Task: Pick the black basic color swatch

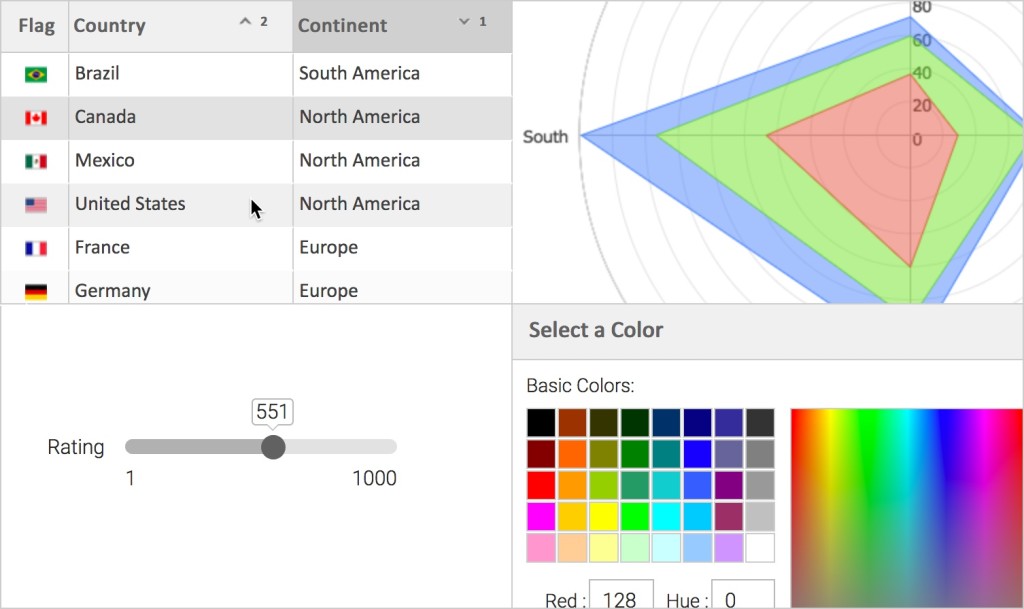Action: (x=541, y=423)
